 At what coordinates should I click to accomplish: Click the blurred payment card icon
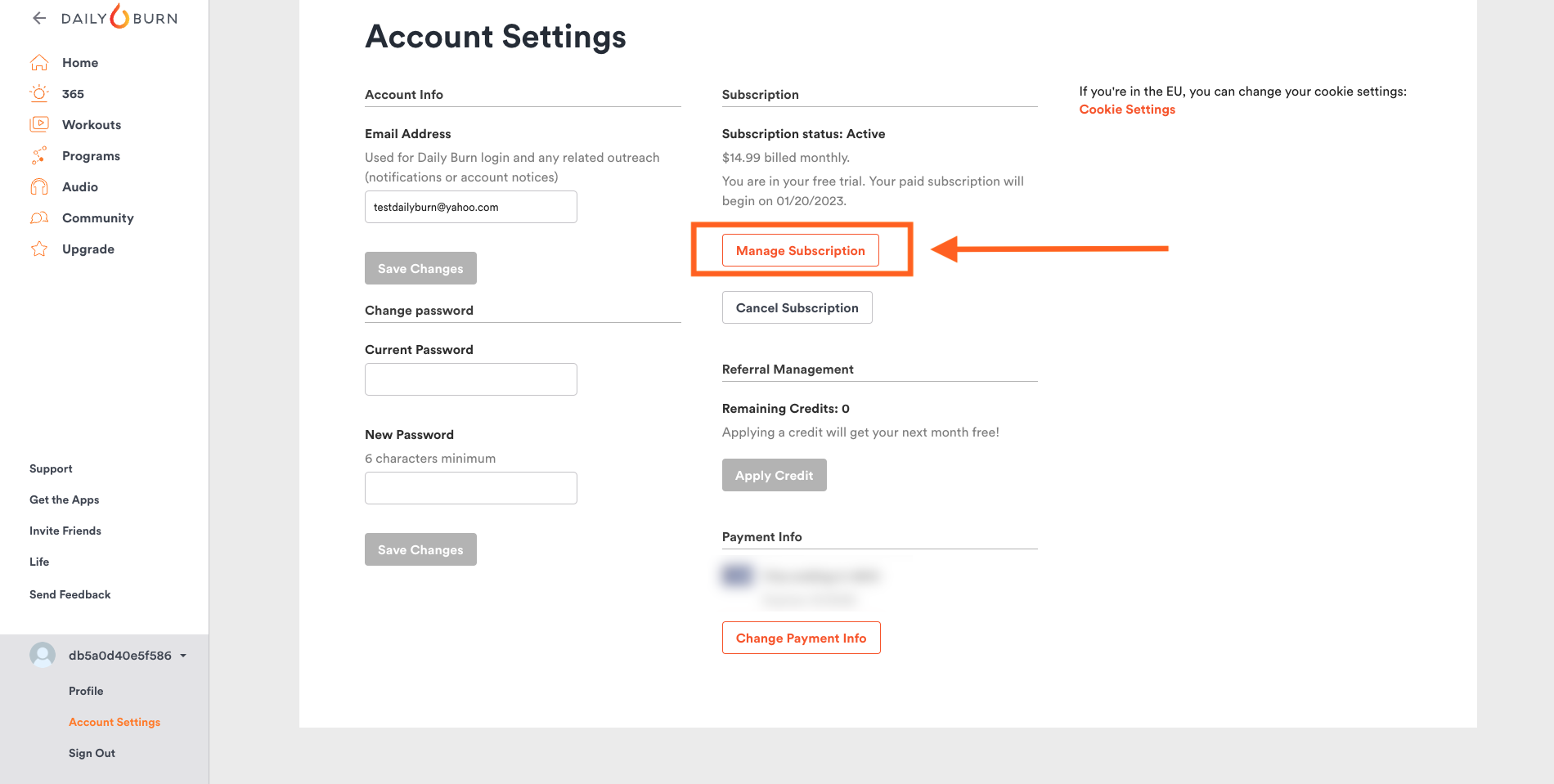[737, 576]
